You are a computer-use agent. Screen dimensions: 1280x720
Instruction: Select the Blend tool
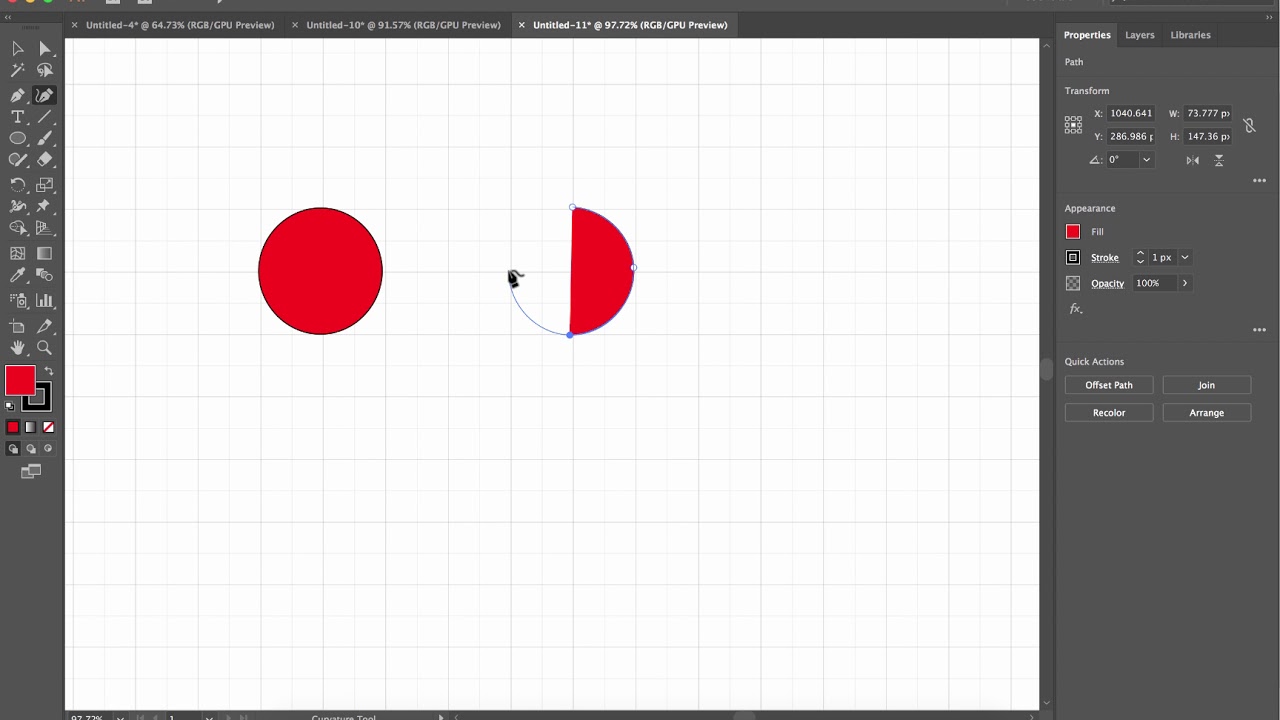pyautogui.click(x=45, y=276)
